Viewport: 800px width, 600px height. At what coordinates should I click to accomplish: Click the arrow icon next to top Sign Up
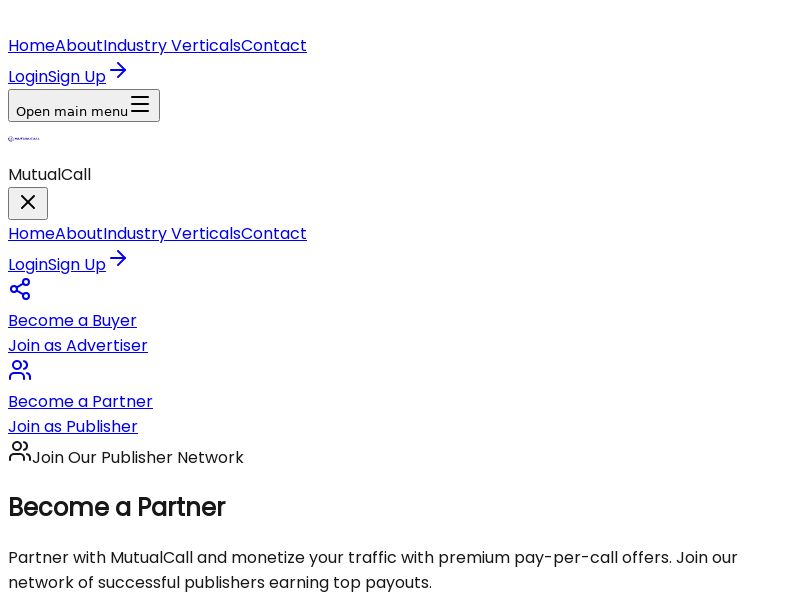tap(118, 70)
